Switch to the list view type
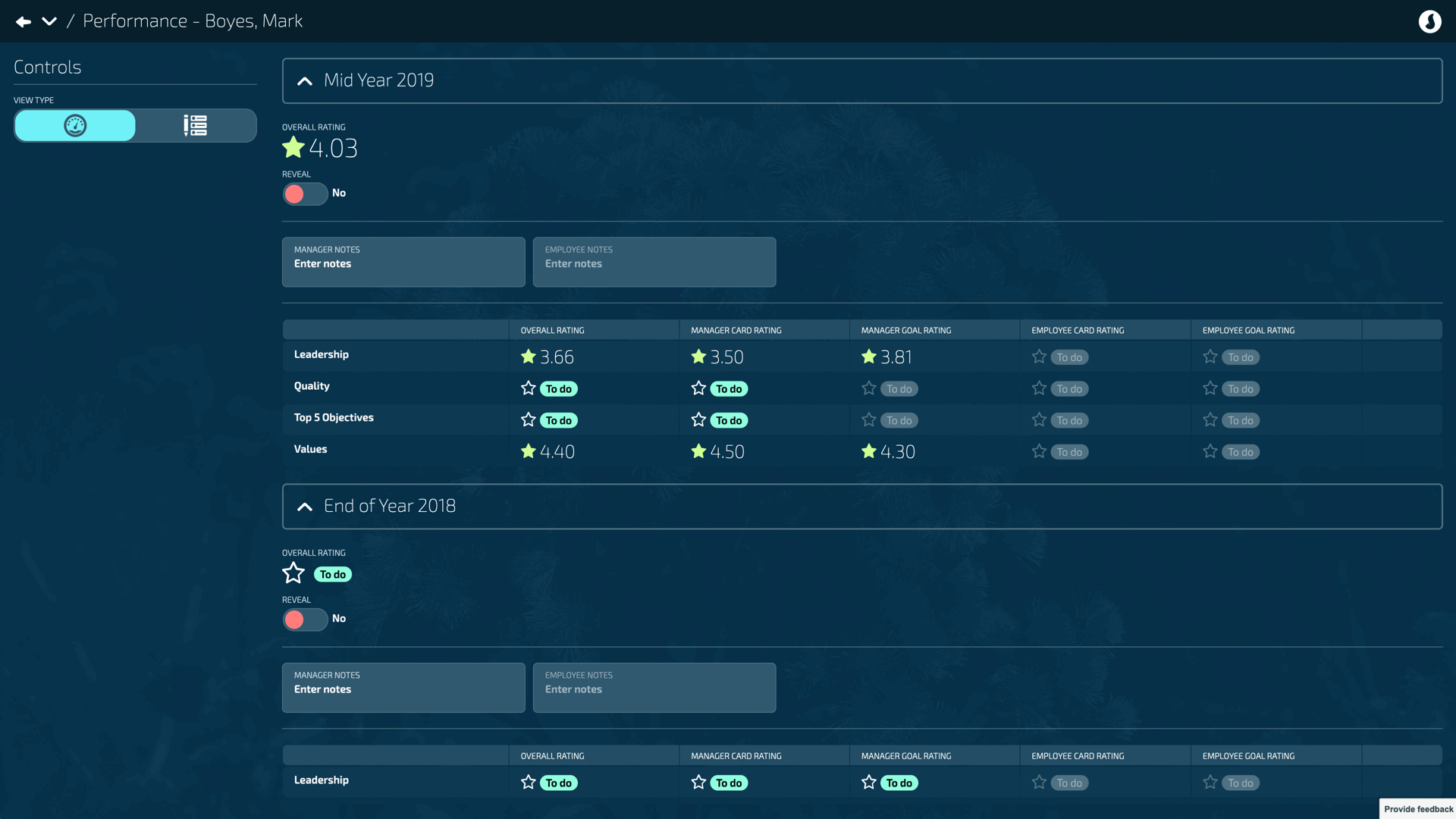 pos(195,126)
